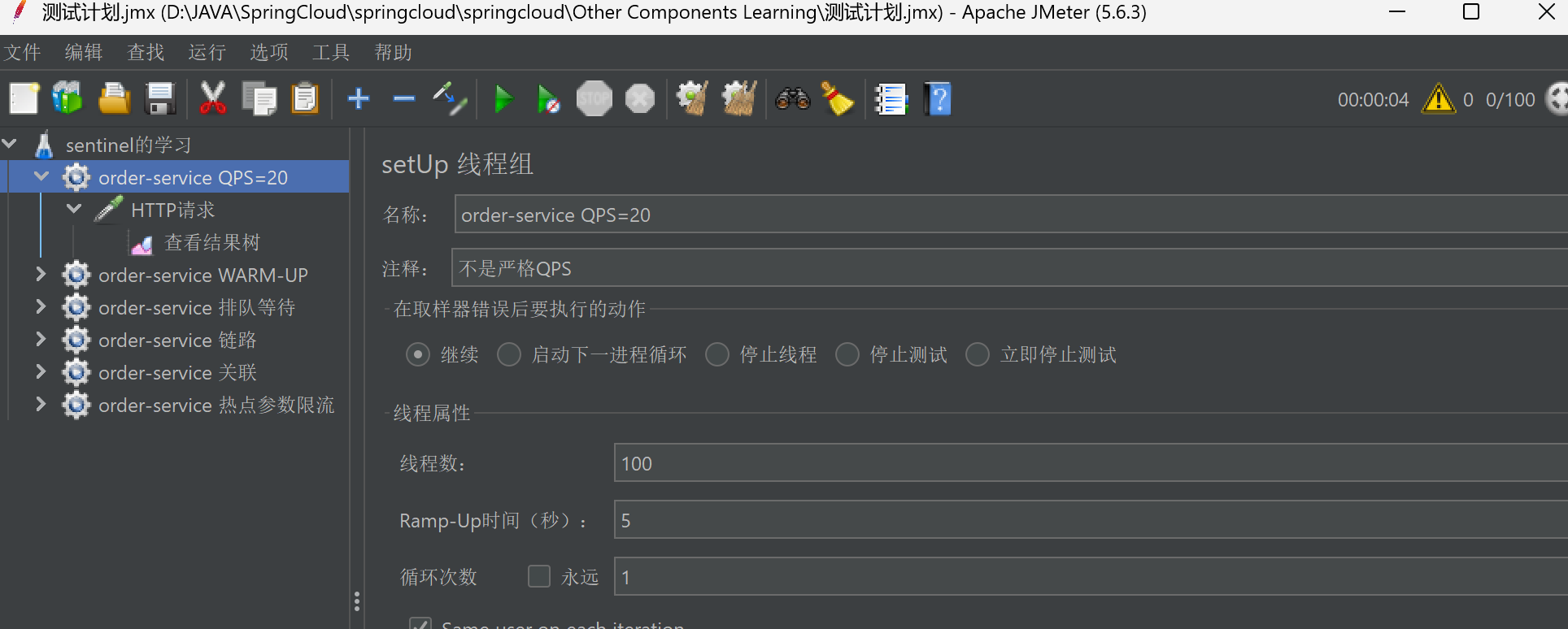Image resolution: width=1568 pixels, height=629 pixels.
Task: Select the sentinel的学习 test plan
Action: pos(128,145)
